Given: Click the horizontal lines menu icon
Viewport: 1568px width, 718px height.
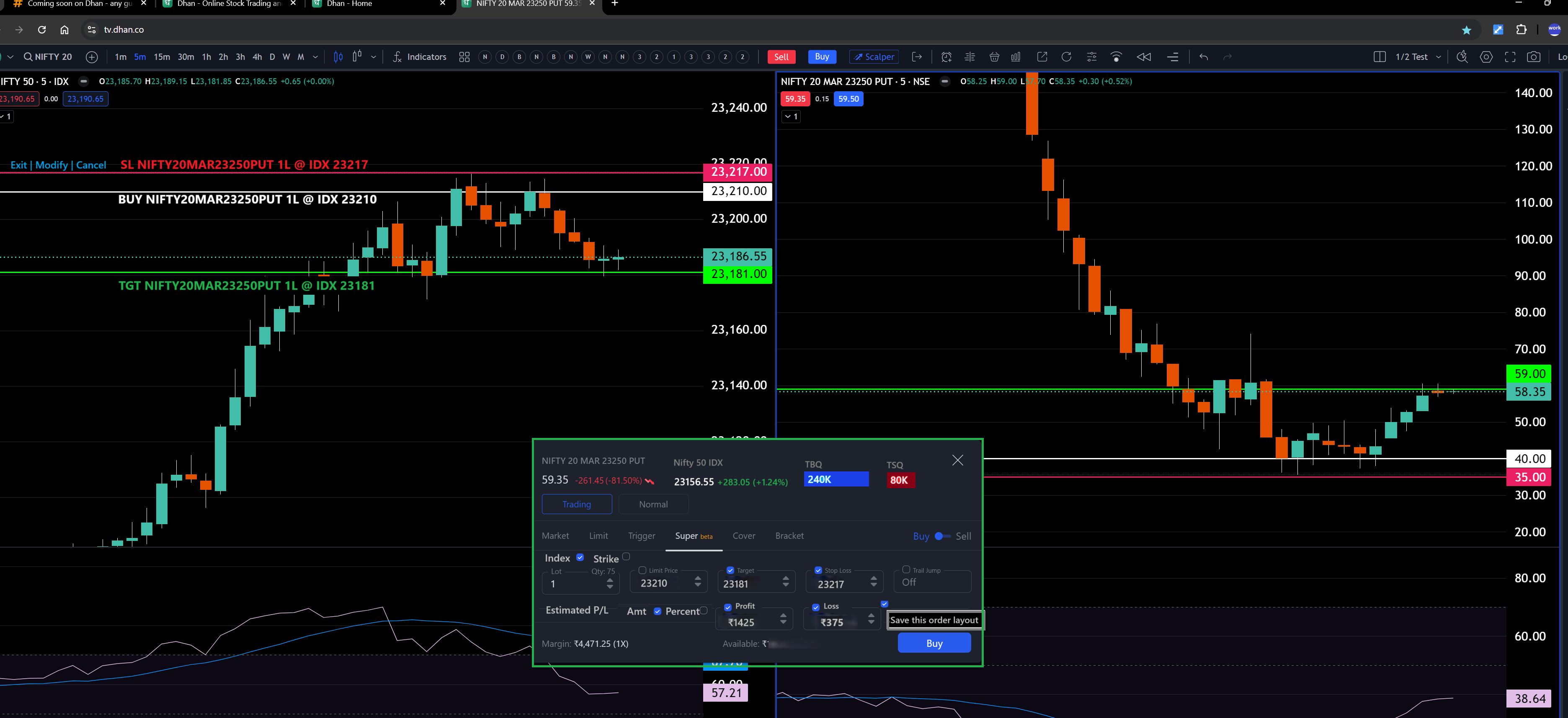Looking at the screenshot, I should [x=1172, y=57].
